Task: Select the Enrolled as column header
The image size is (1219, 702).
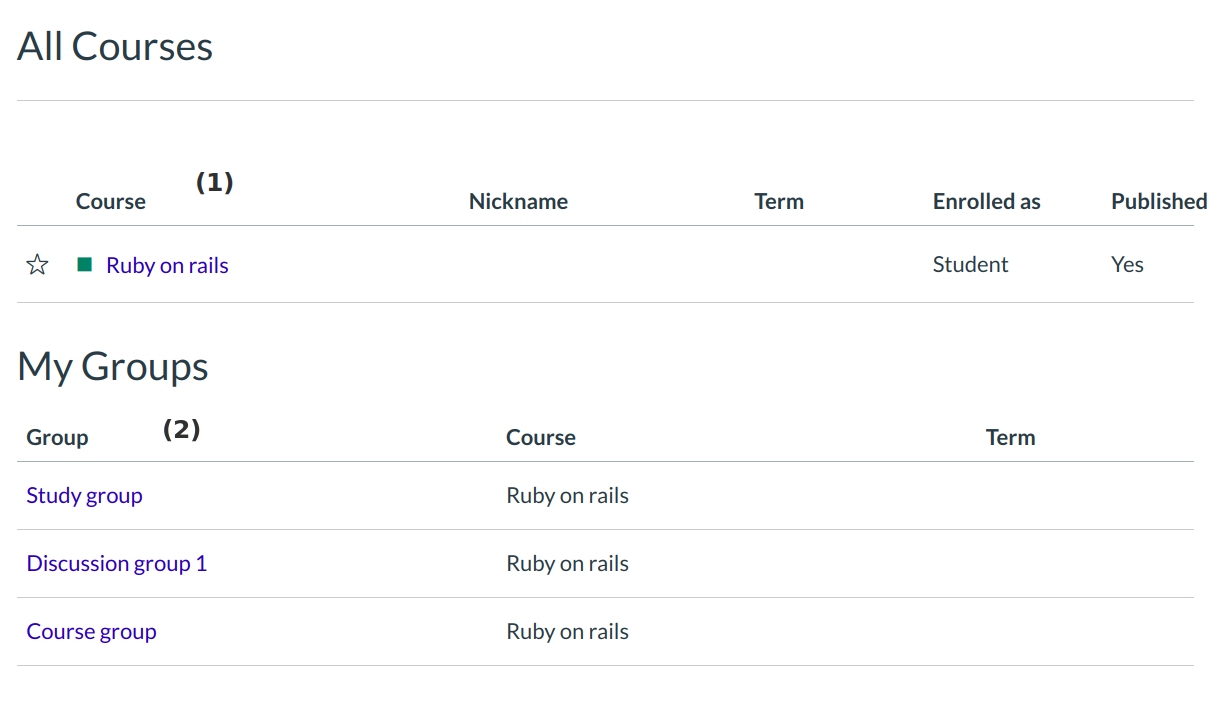Action: click(986, 201)
